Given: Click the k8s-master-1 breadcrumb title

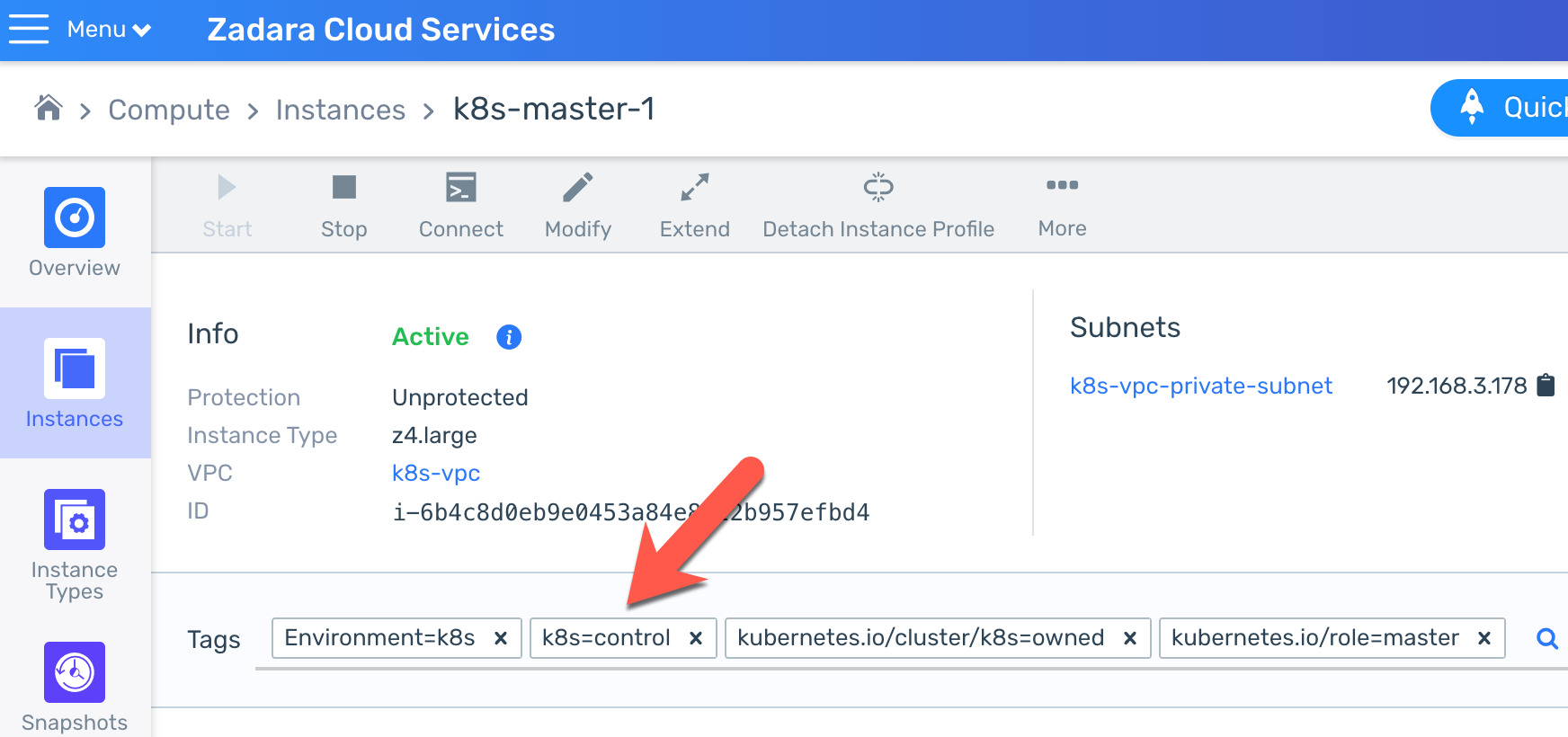Looking at the screenshot, I should point(554,109).
